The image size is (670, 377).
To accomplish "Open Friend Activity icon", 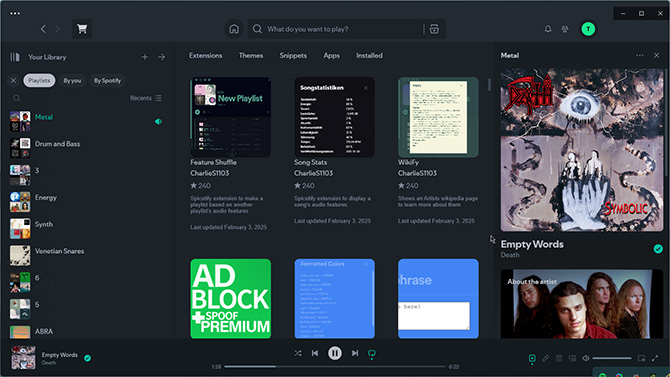I will tap(565, 29).
